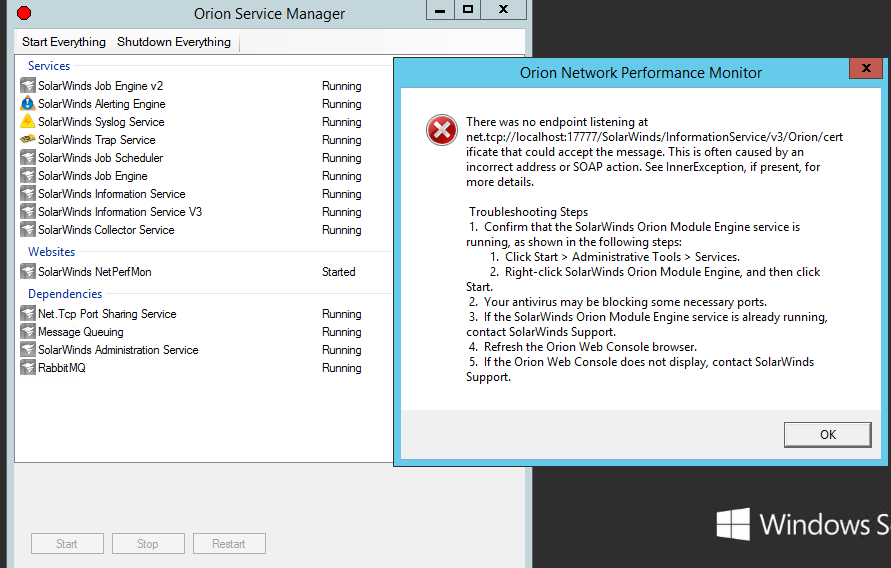891x568 pixels.
Task: Click the Net.Tcp Port Sharing Service icon
Action: pyautogui.click(x=27, y=314)
